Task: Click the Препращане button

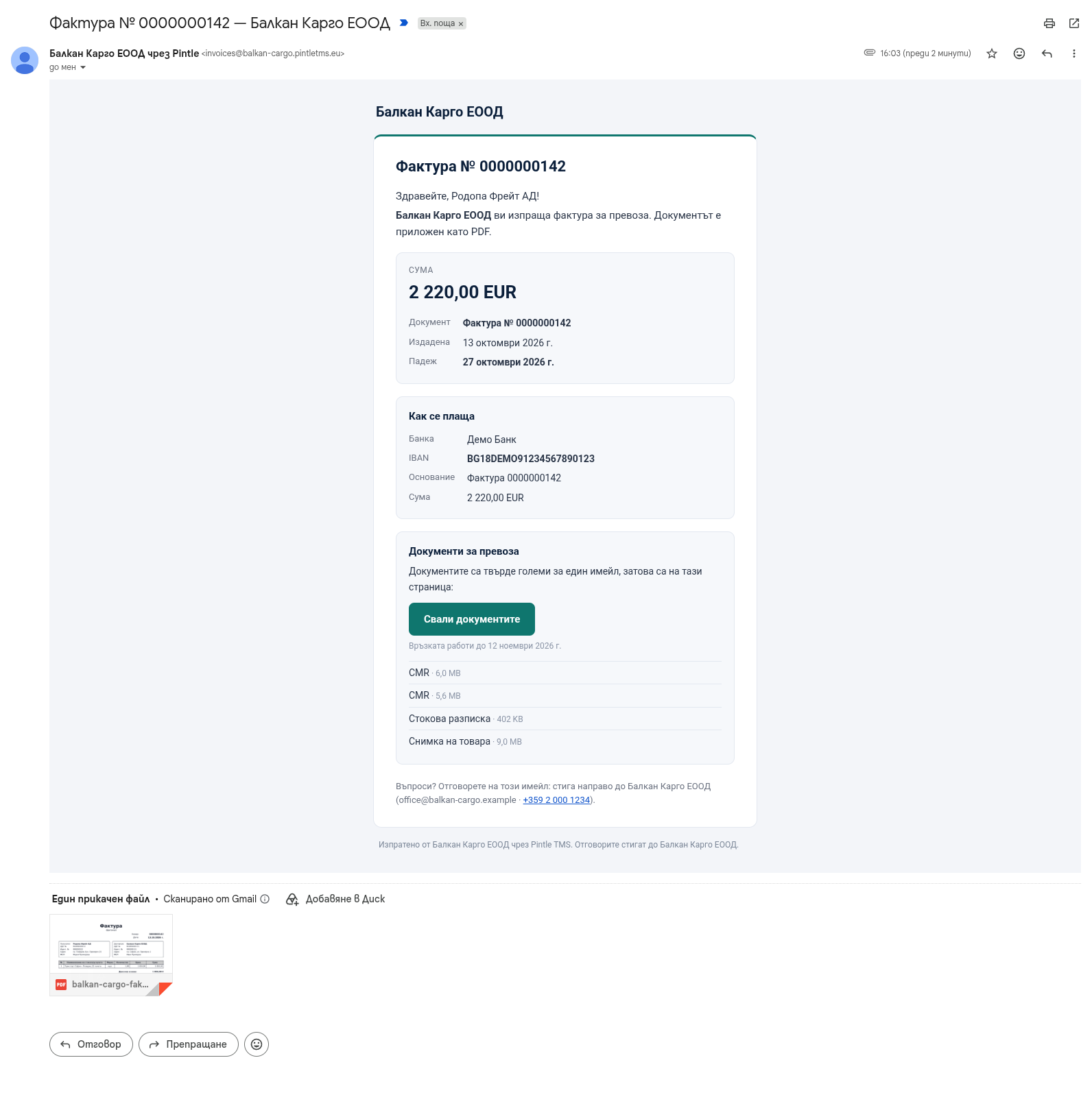Action: [x=189, y=1044]
